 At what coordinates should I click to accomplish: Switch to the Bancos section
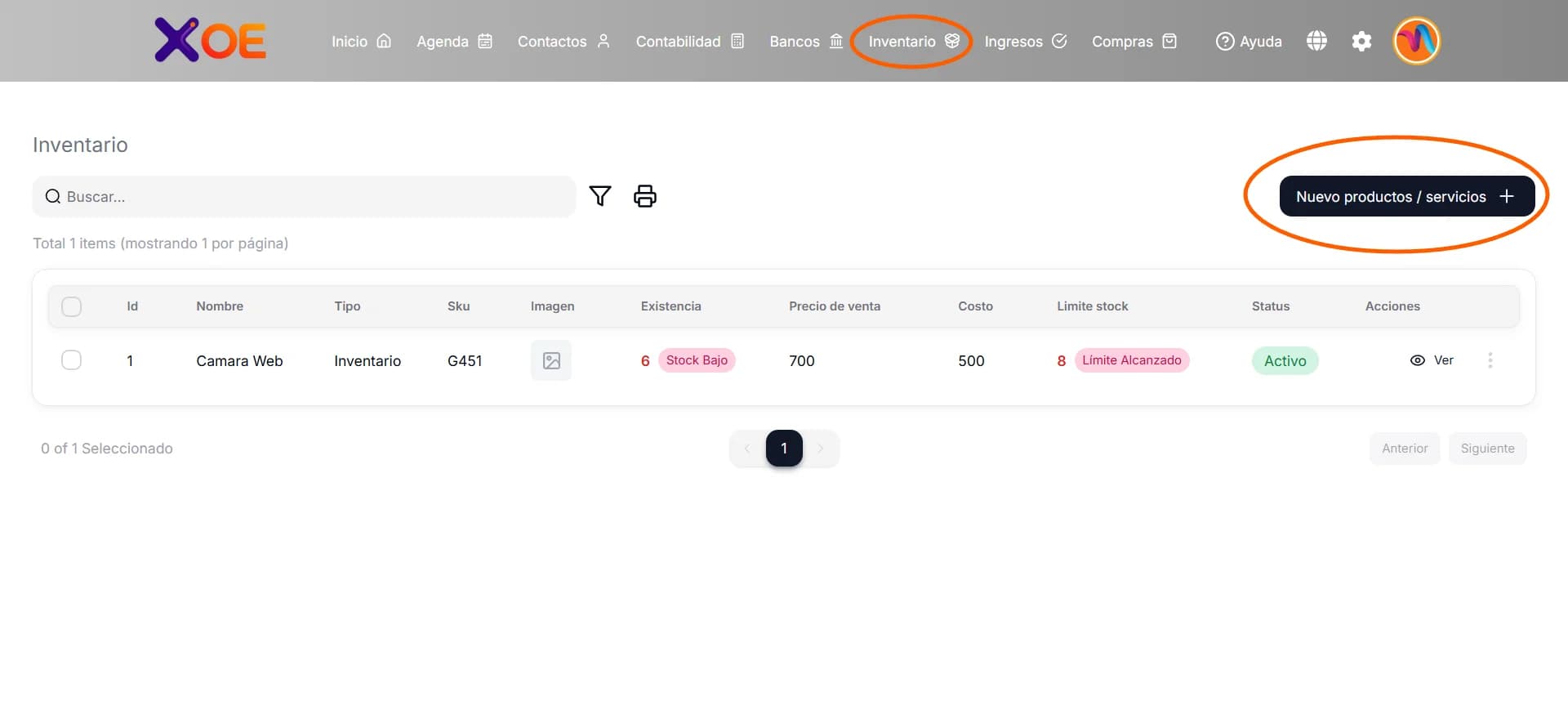coord(805,41)
